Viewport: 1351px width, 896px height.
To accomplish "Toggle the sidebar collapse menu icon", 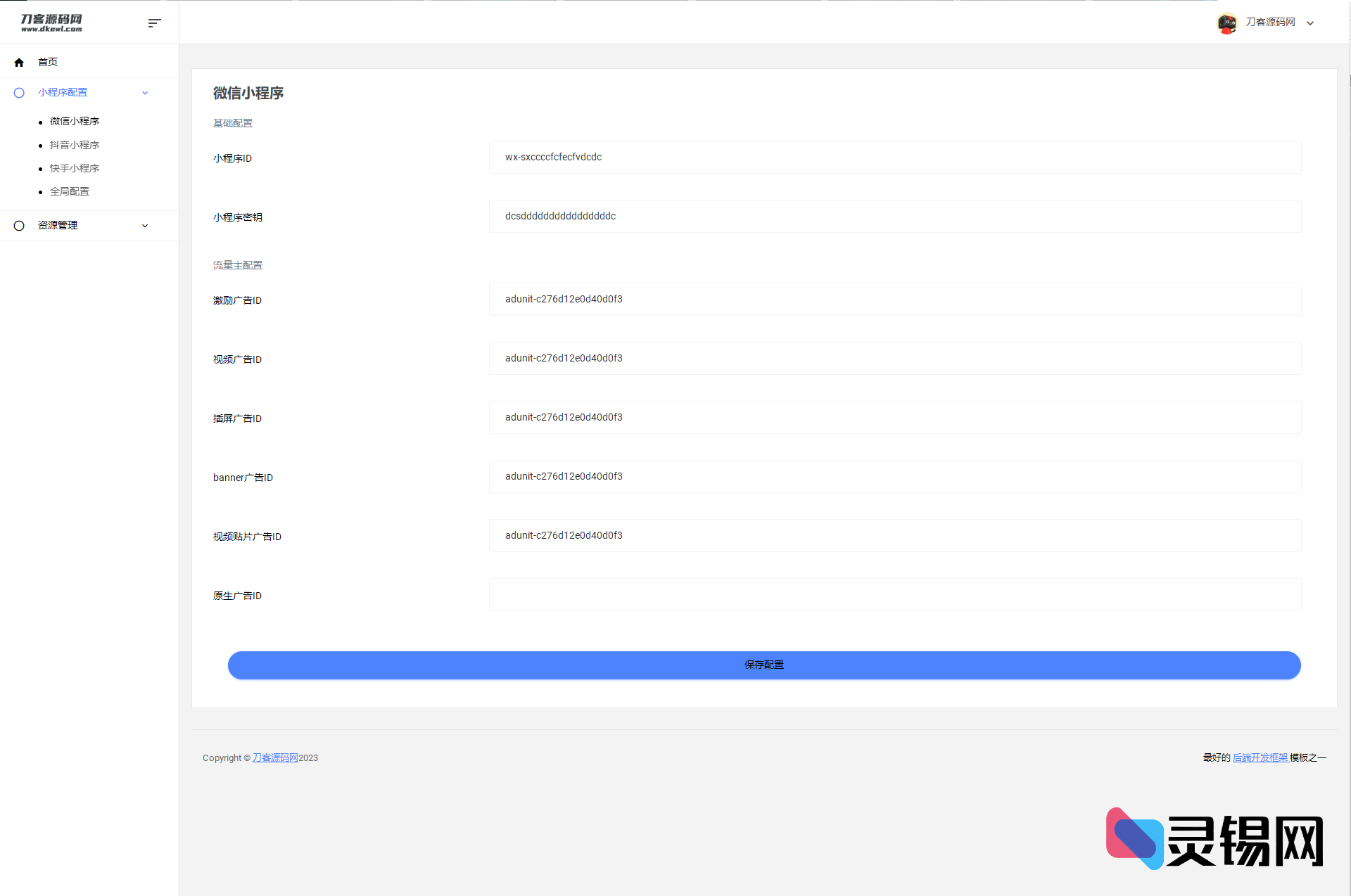I will click(155, 23).
